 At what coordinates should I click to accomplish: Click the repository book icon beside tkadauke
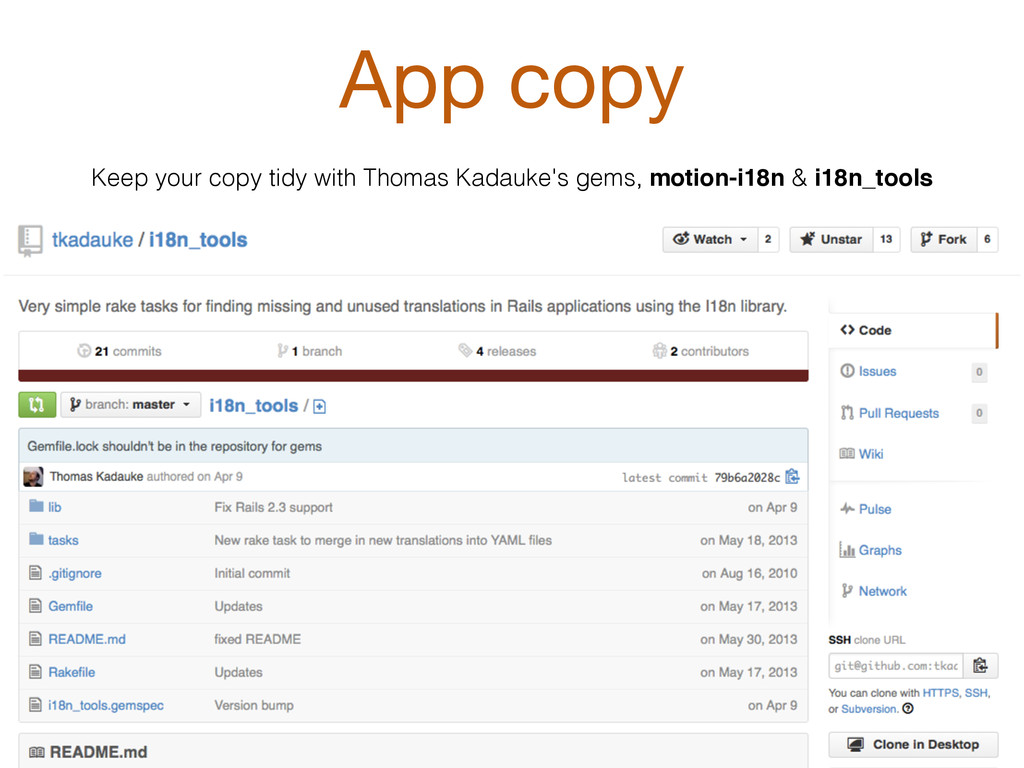(x=30, y=240)
